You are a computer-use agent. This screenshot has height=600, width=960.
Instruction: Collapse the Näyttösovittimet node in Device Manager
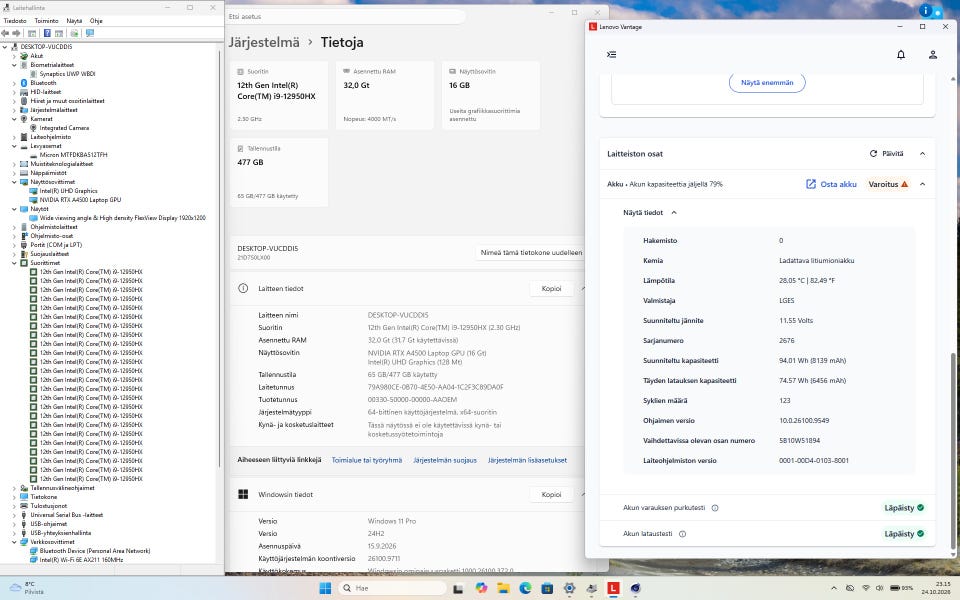14,182
